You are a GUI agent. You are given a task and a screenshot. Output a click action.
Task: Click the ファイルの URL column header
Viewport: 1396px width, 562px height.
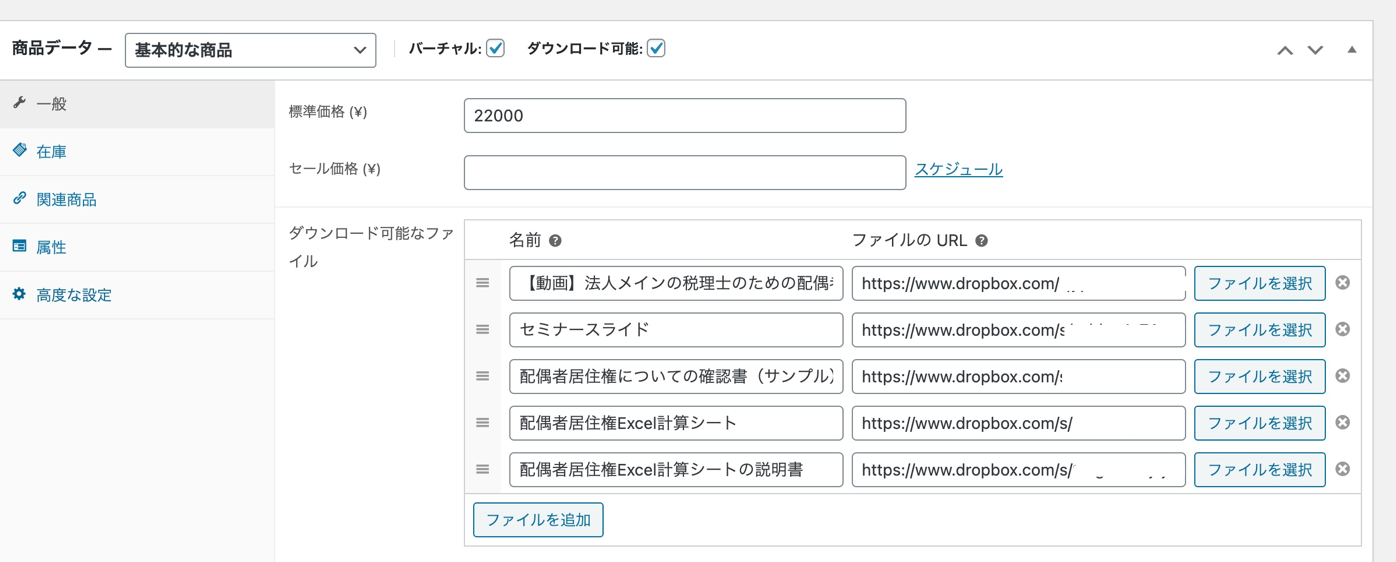pos(909,240)
